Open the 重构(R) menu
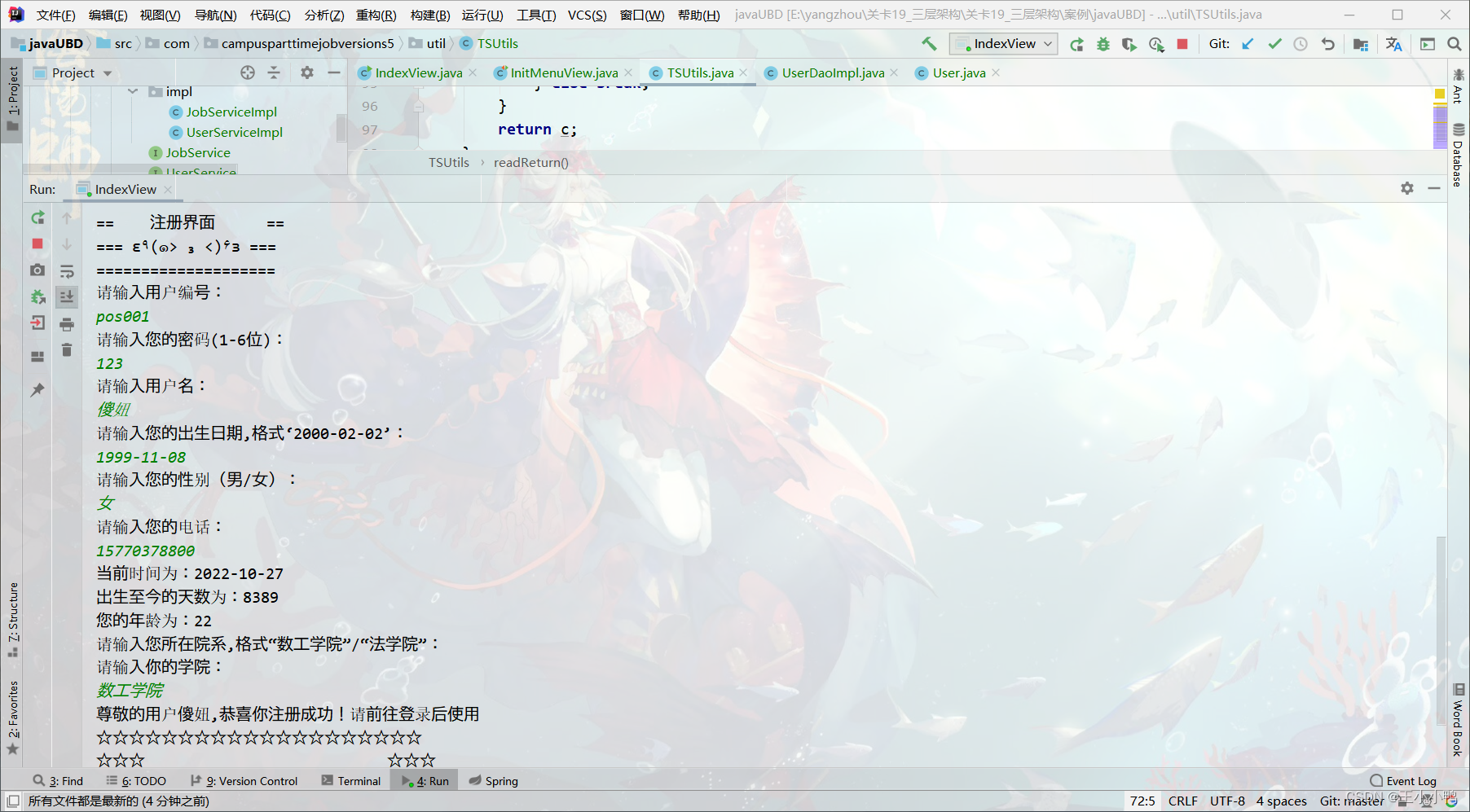1470x812 pixels. 376,15
